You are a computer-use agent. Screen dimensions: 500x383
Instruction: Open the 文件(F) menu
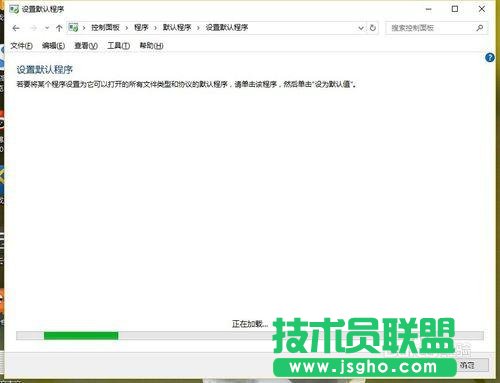coord(21,46)
